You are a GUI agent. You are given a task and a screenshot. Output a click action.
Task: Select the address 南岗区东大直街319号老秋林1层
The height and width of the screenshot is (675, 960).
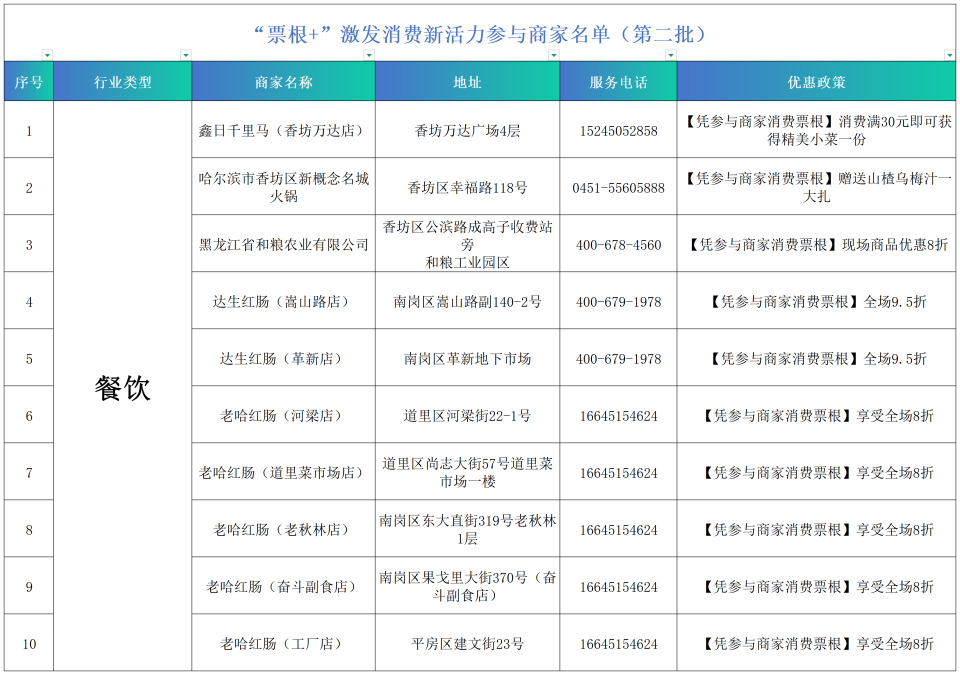click(467, 529)
